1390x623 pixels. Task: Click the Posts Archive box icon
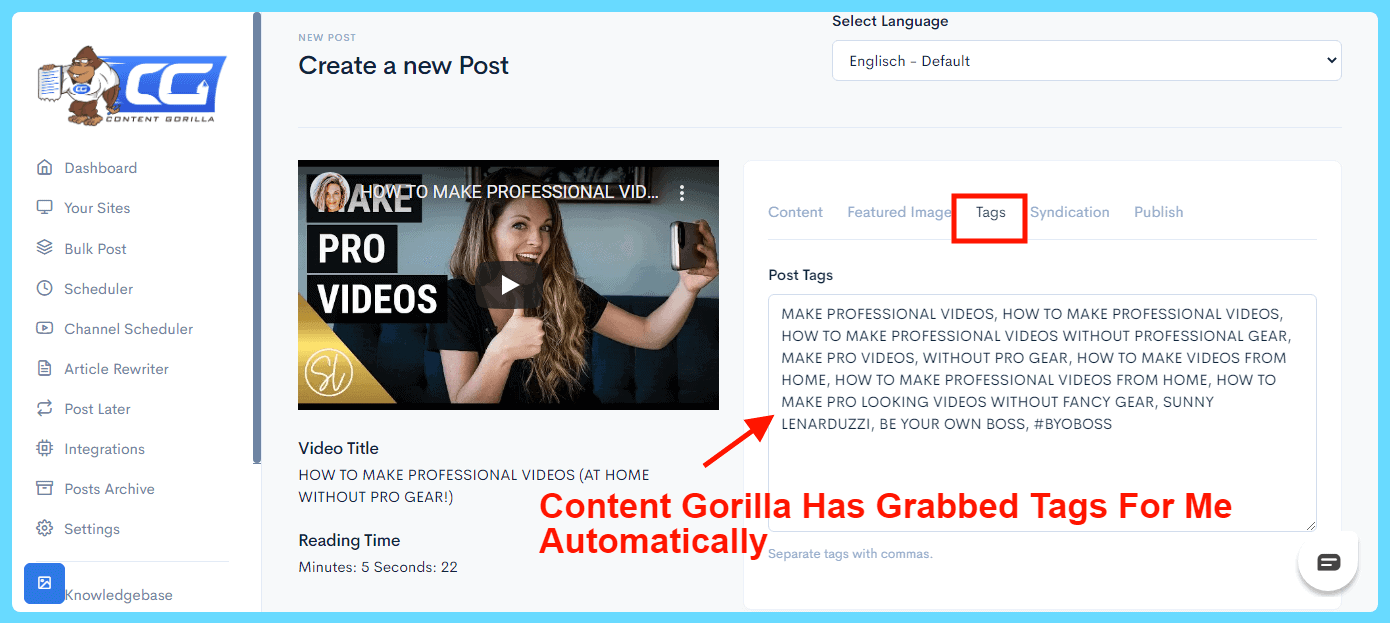point(44,488)
